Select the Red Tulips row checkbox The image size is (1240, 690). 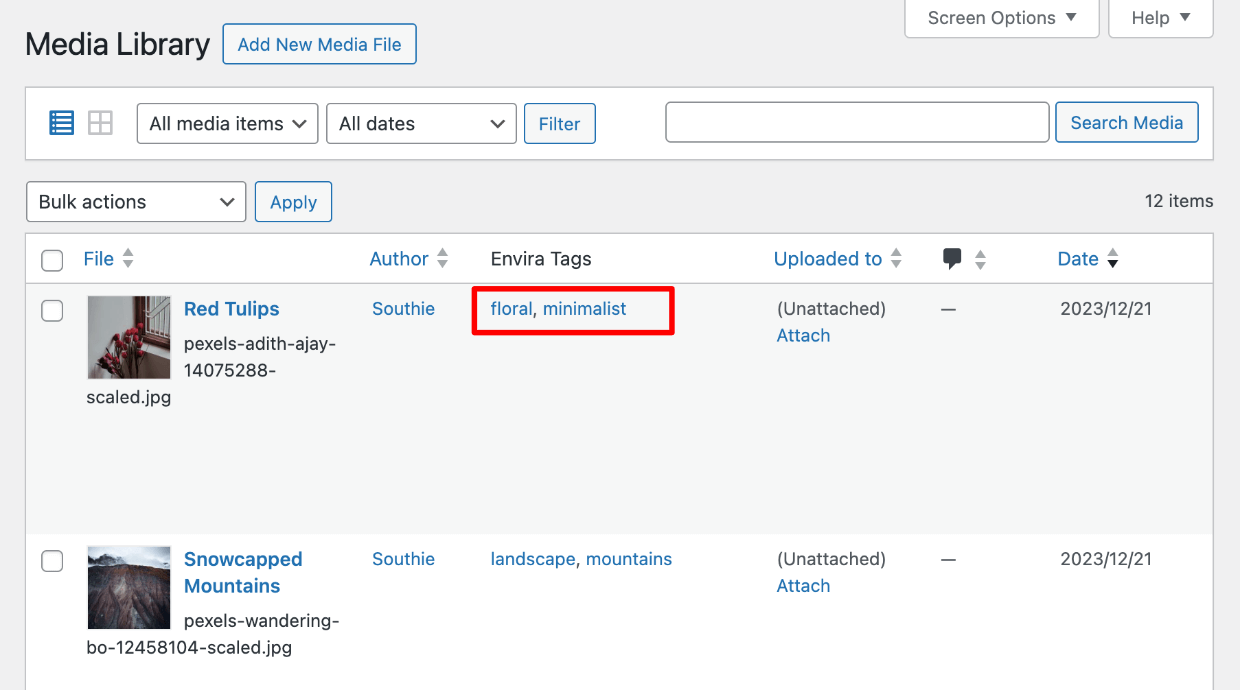click(52, 311)
